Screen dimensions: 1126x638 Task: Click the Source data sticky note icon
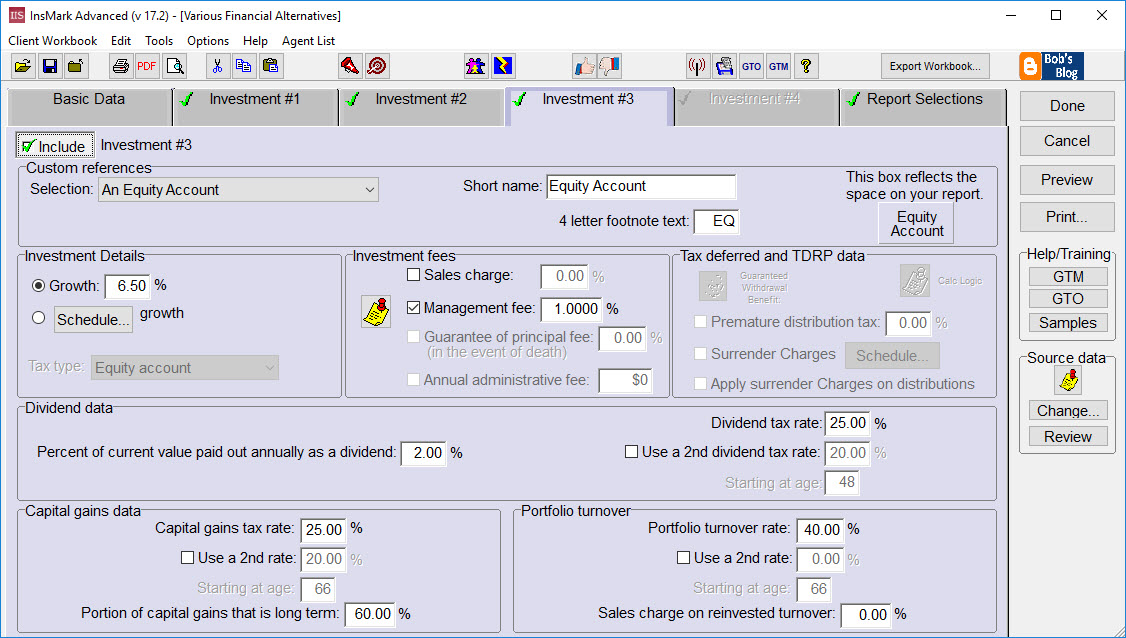tap(1067, 381)
